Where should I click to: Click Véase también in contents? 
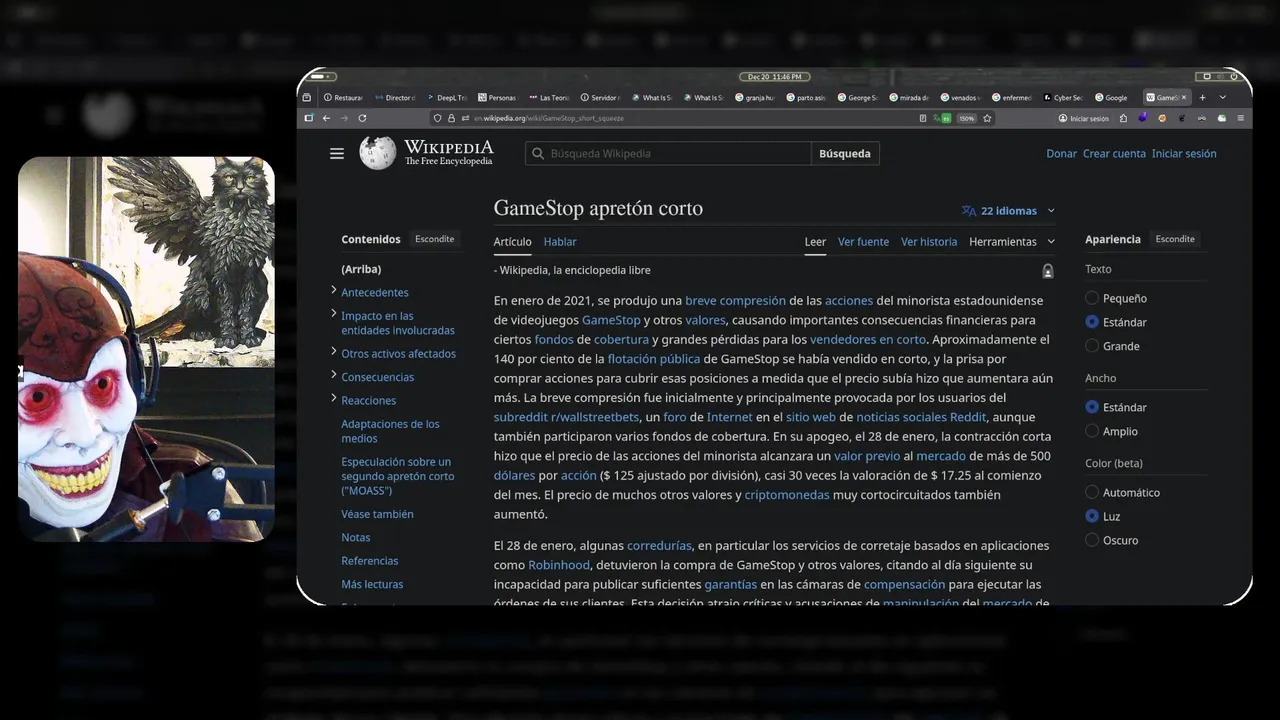[377, 514]
